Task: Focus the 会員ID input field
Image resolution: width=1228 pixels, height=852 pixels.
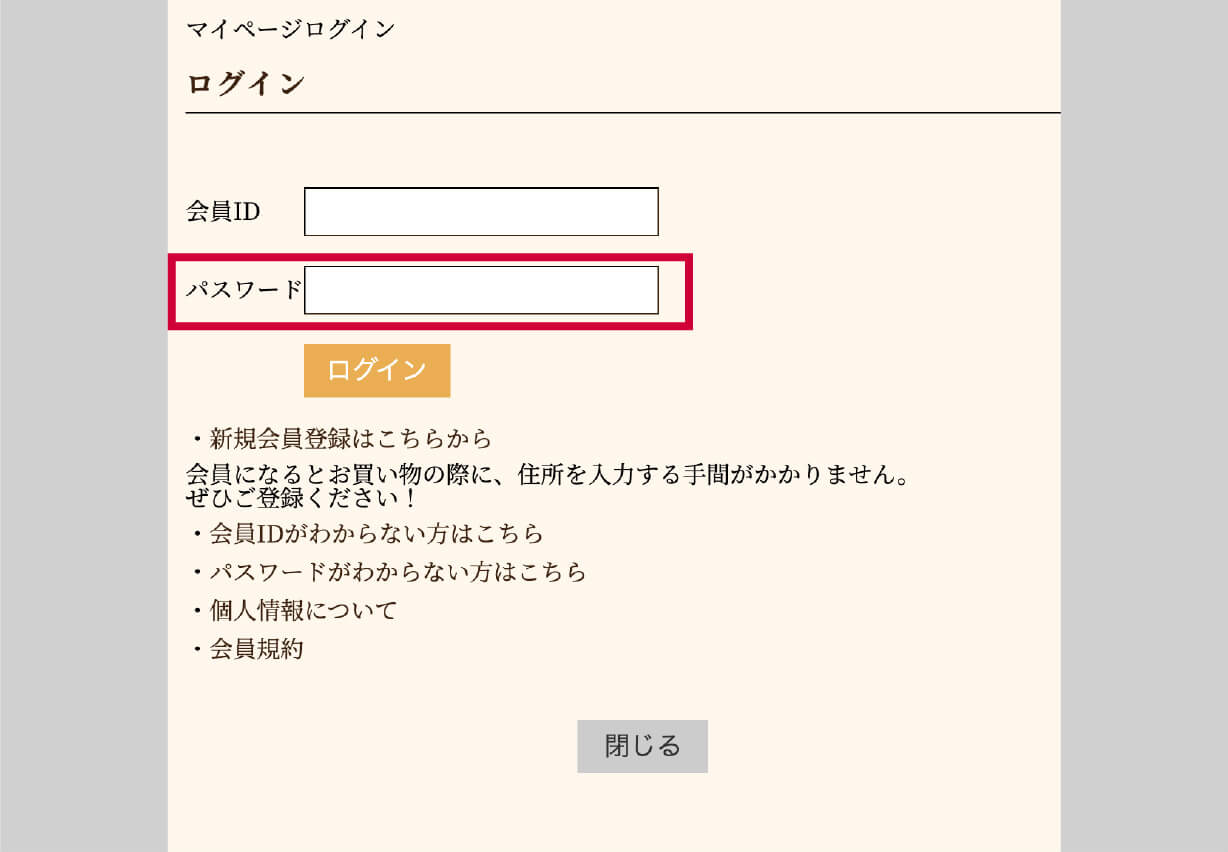Action: (481, 212)
